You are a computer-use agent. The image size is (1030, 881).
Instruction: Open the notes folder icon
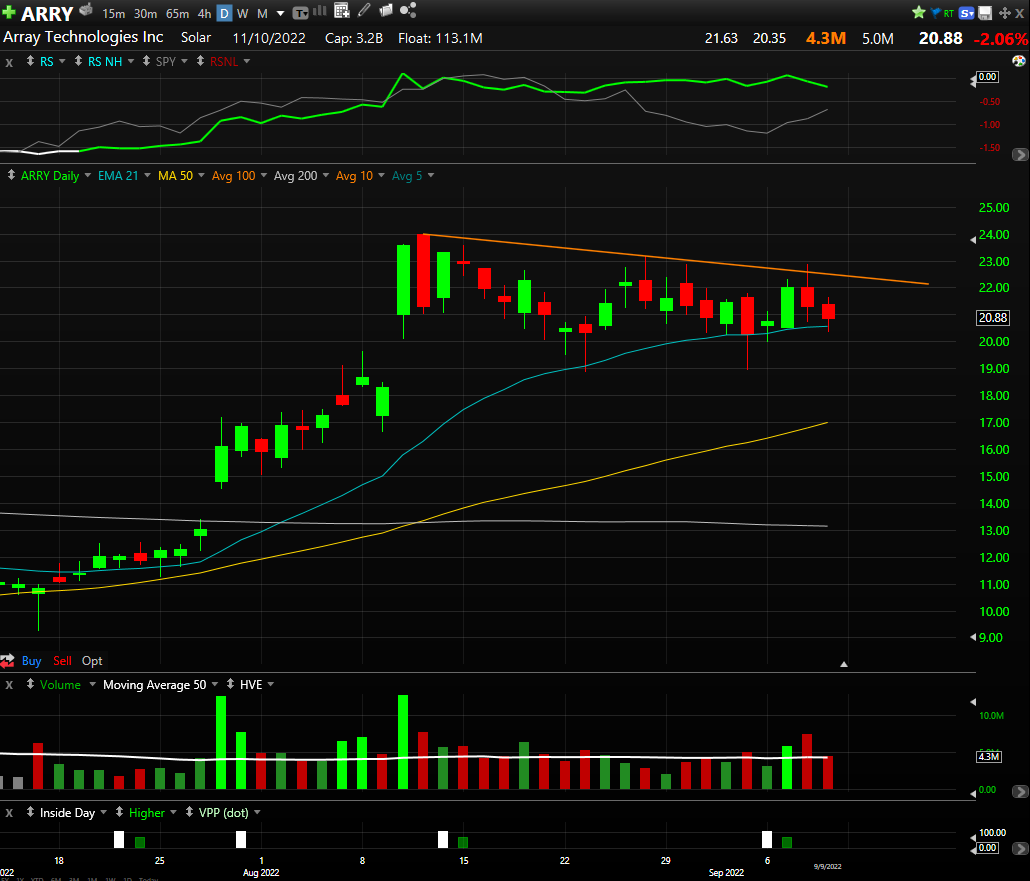click(x=386, y=11)
